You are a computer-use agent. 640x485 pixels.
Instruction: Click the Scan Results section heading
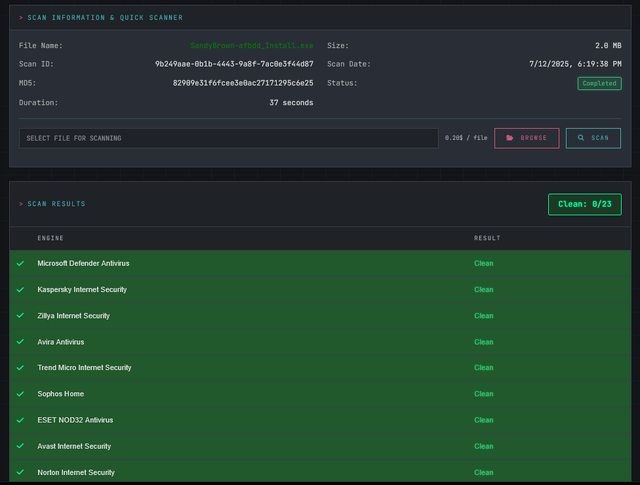click(x=56, y=204)
